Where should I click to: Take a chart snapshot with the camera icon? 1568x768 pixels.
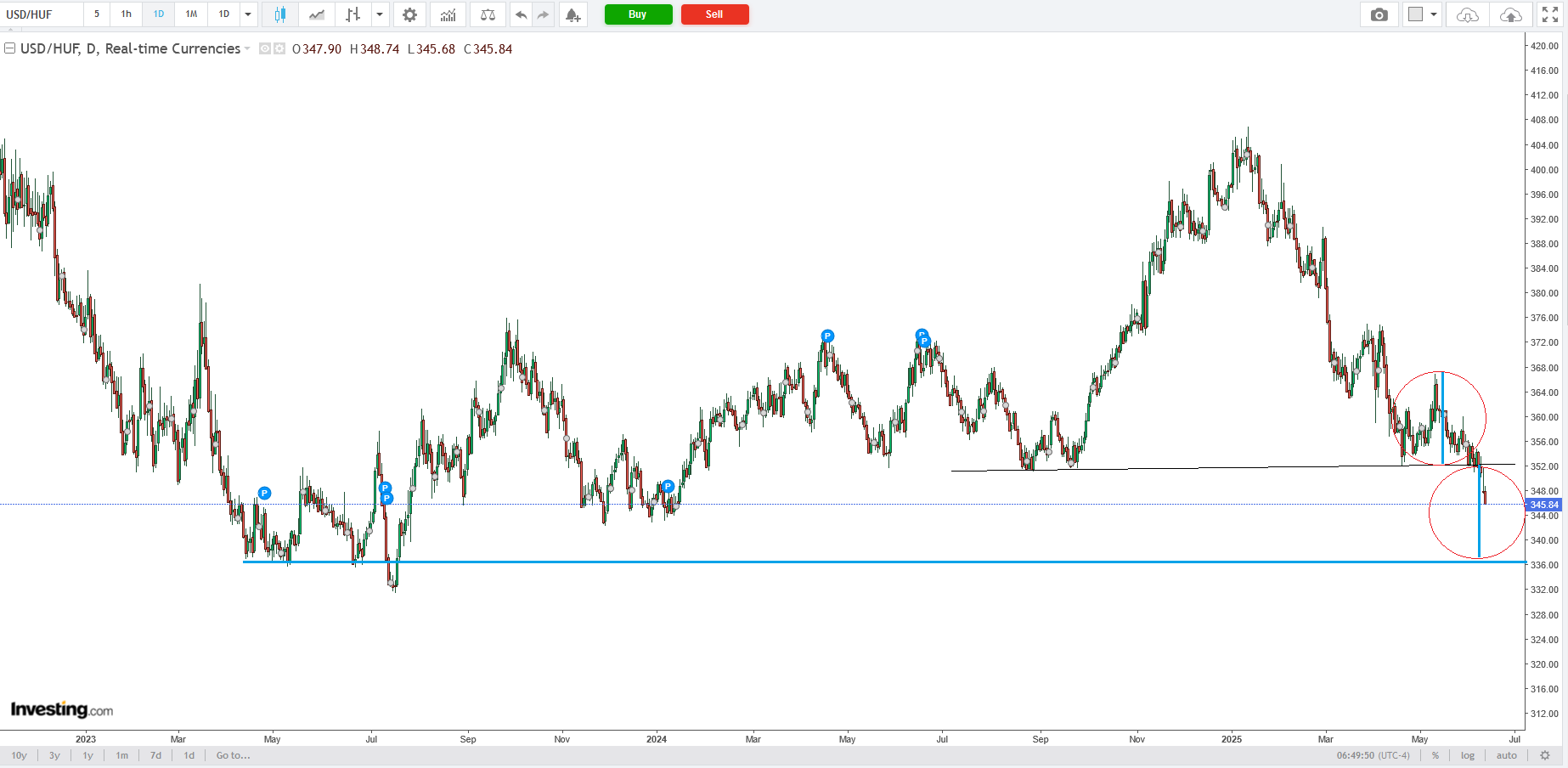tap(1379, 14)
